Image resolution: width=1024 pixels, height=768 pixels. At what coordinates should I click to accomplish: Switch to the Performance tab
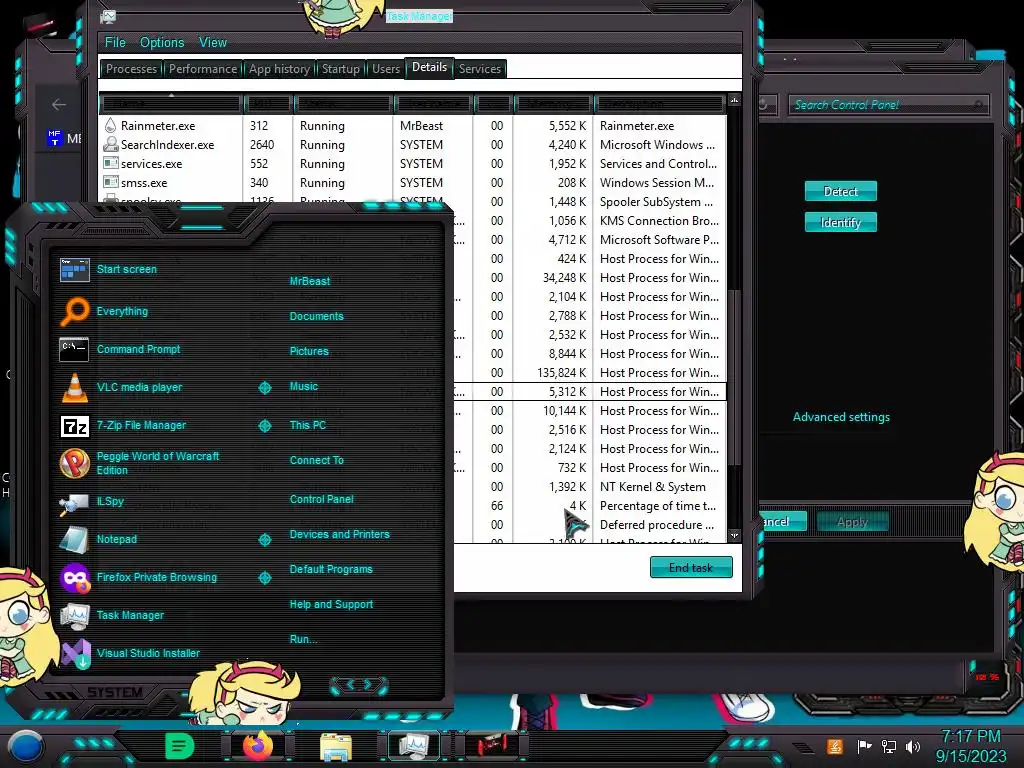point(202,69)
